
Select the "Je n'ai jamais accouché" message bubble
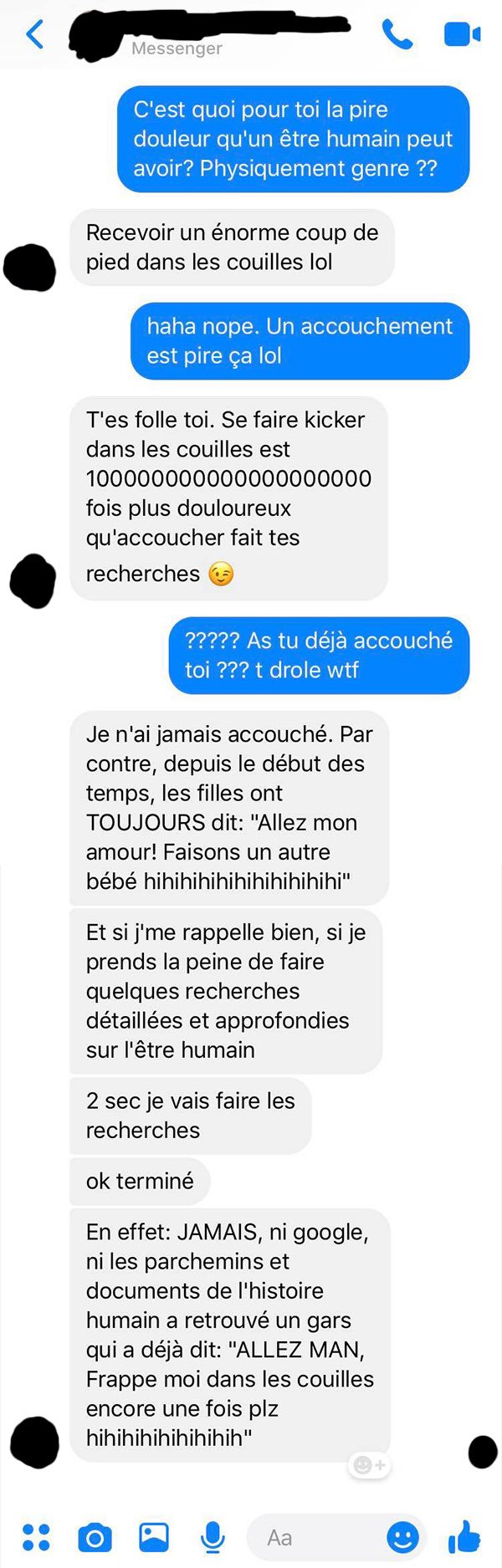[x=229, y=808]
